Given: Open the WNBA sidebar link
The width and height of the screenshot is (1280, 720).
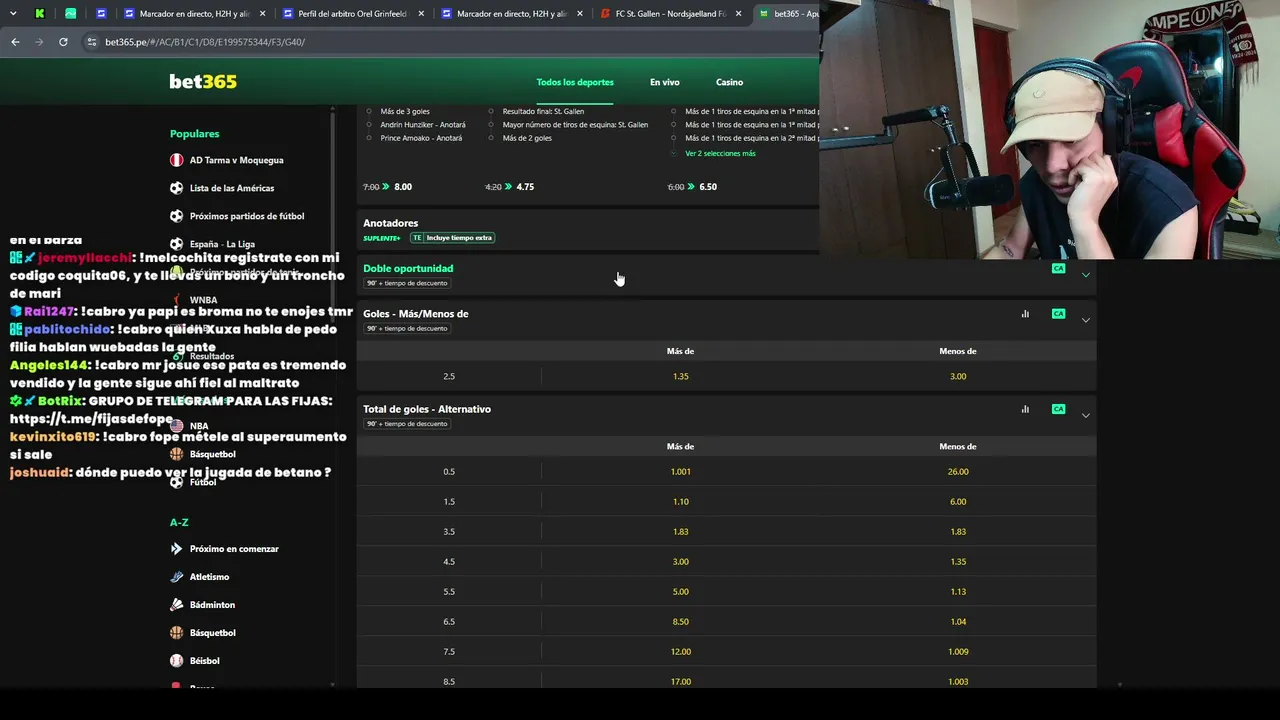Looking at the screenshot, I should click(203, 300).
